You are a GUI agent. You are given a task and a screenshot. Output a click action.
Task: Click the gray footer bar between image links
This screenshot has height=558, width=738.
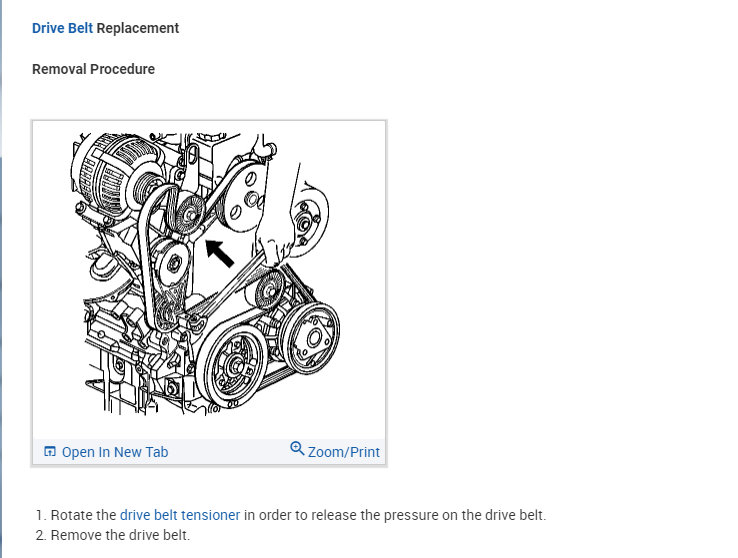(229, 452)
